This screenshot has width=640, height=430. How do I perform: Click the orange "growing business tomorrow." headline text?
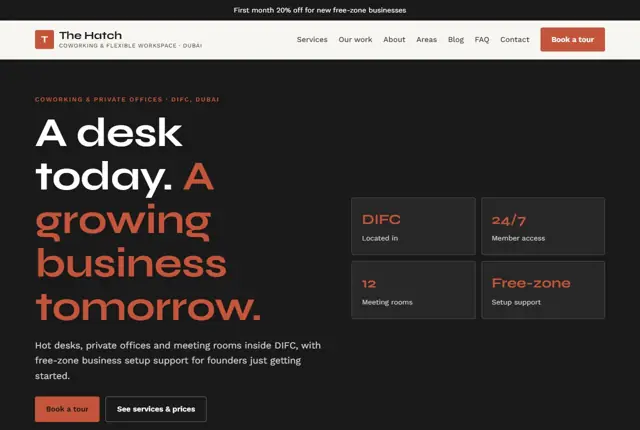(148, 263)
